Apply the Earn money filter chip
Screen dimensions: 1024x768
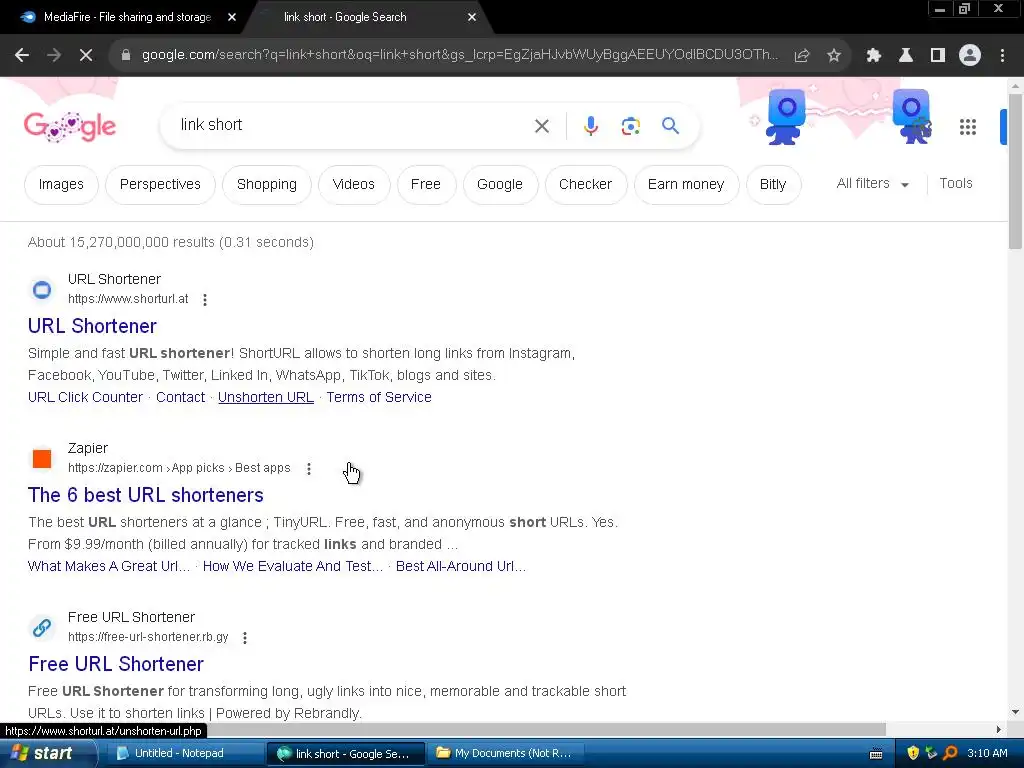coord(686,185)
